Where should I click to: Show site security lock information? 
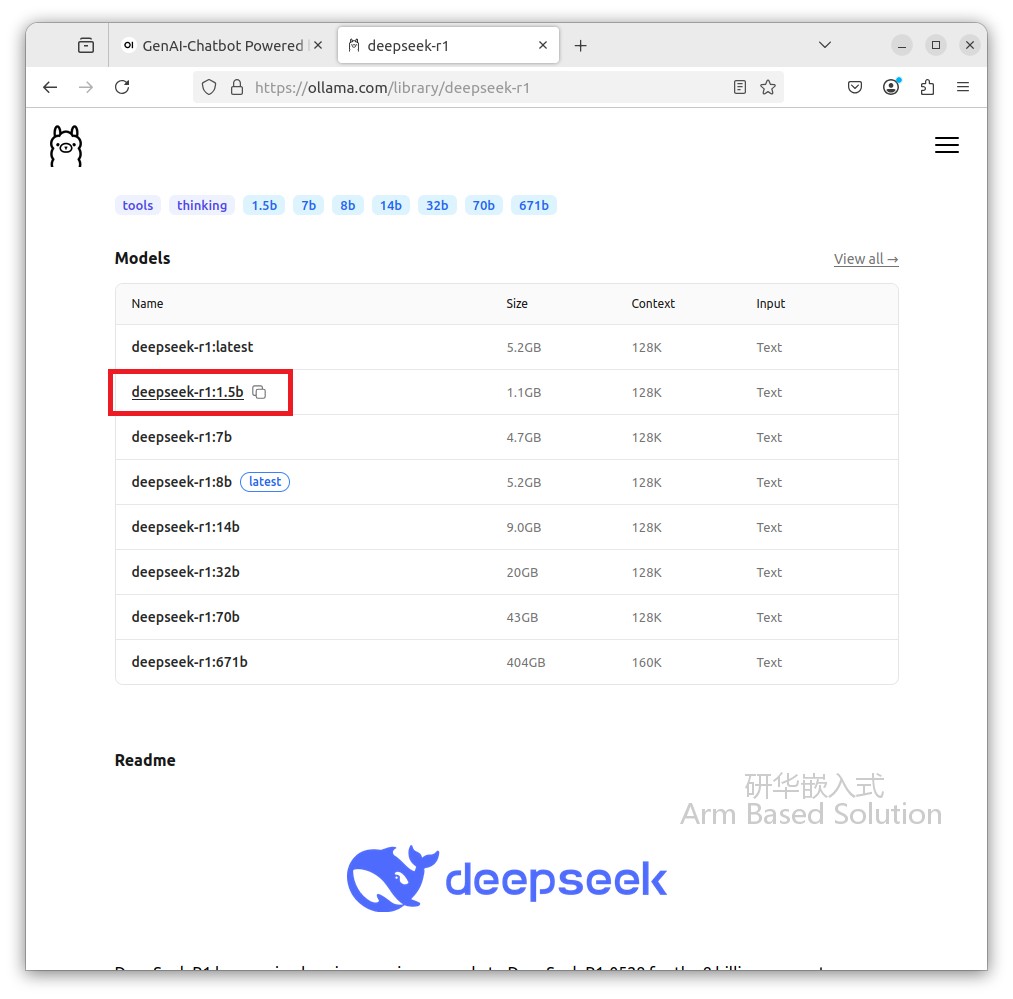[x=237, y=87]
